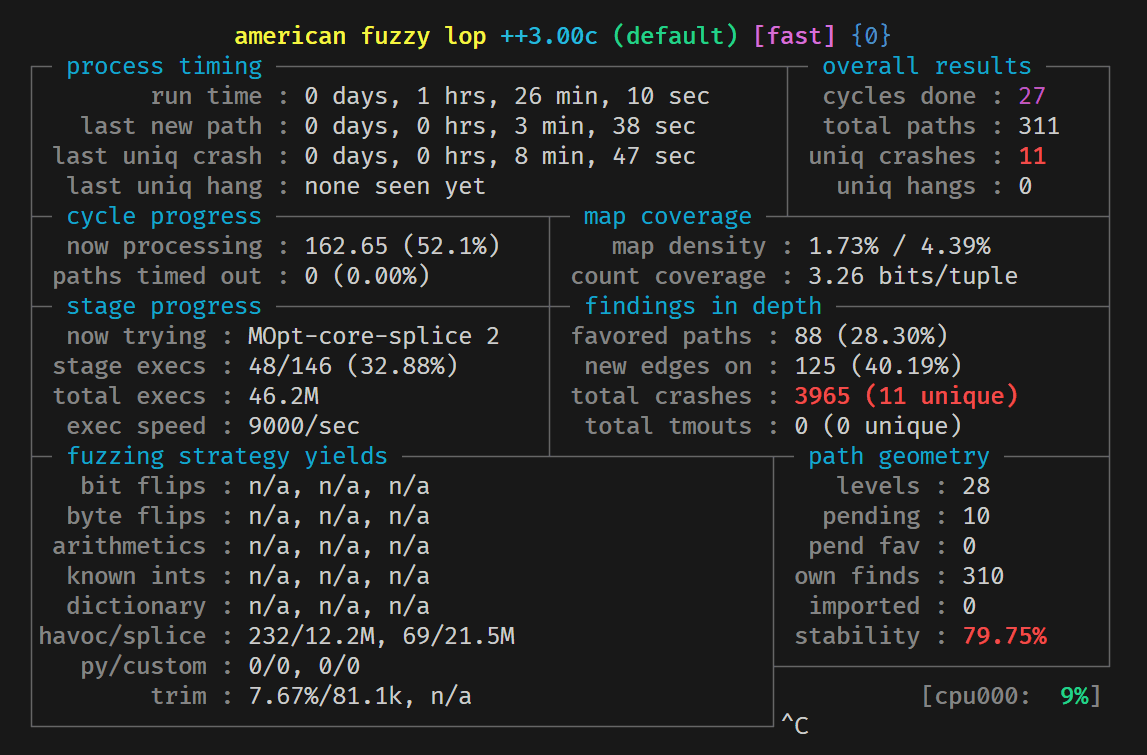Click the cycles done value 27
The image size is (1147, 755).
coord(1031,96)
